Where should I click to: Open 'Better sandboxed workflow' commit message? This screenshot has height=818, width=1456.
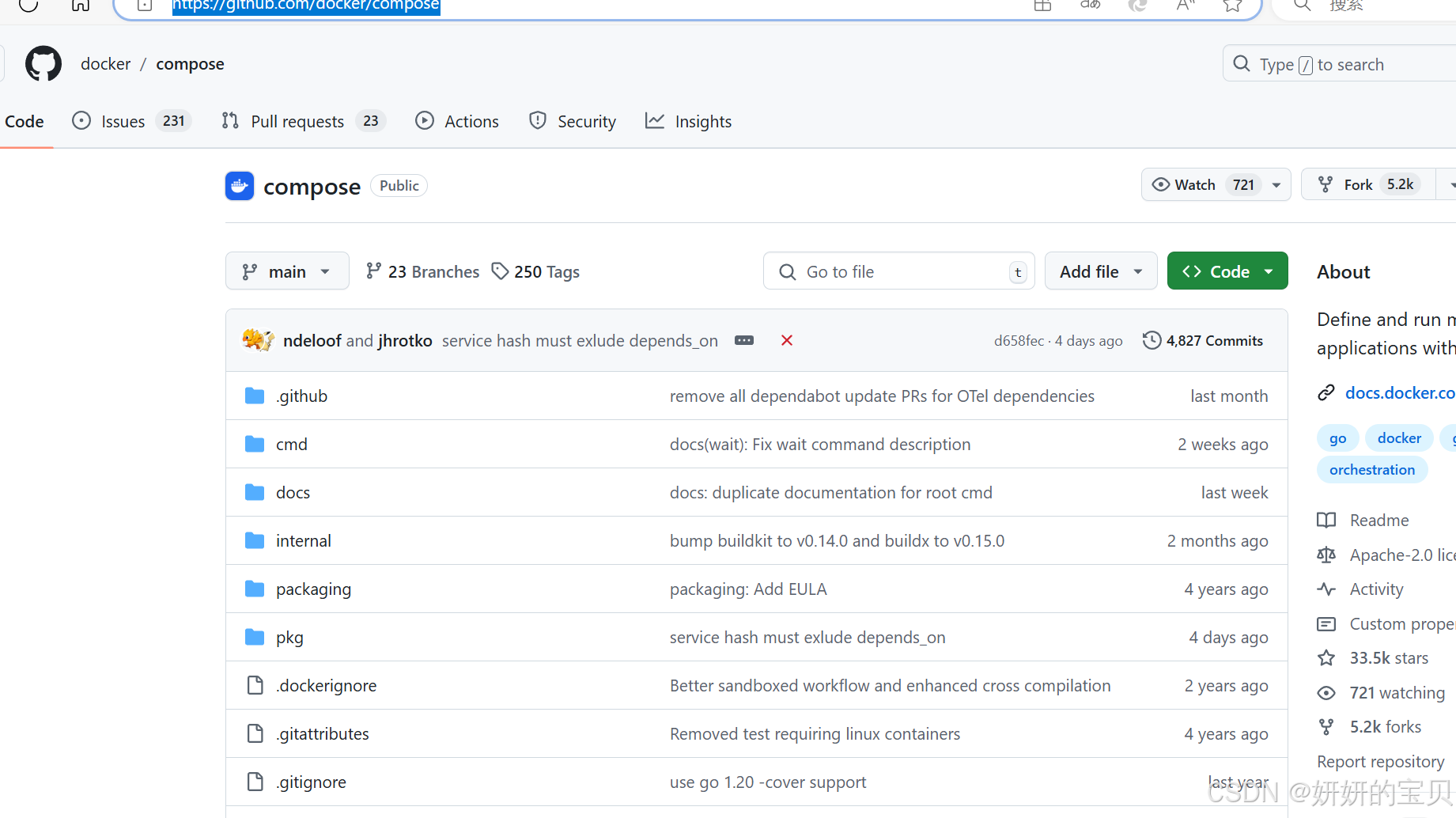coord(890,685)
